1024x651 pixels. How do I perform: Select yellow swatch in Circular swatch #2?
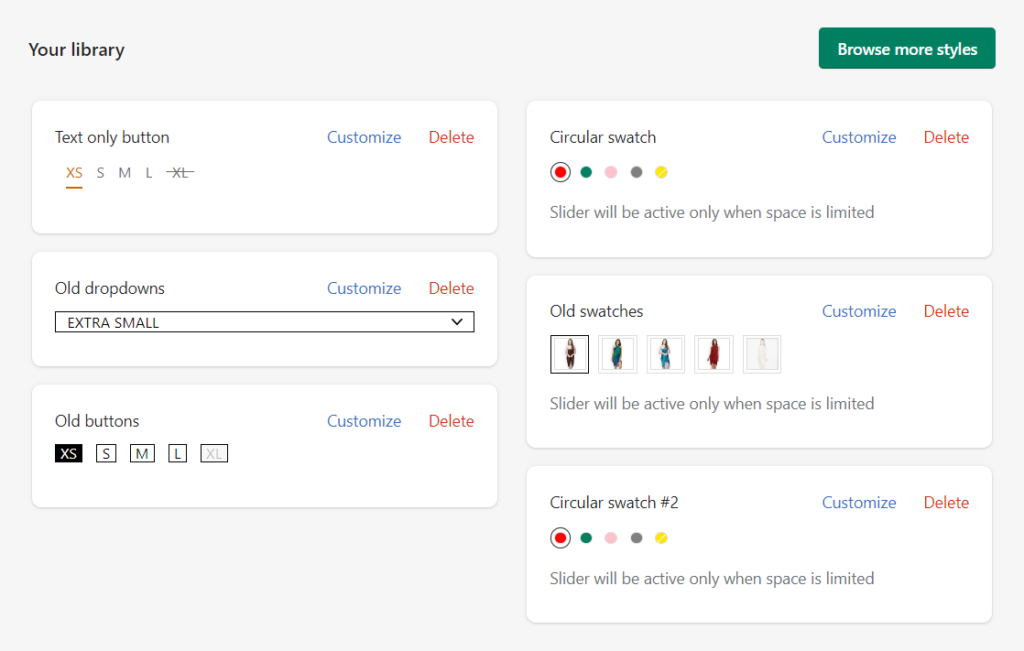point(661,538)
